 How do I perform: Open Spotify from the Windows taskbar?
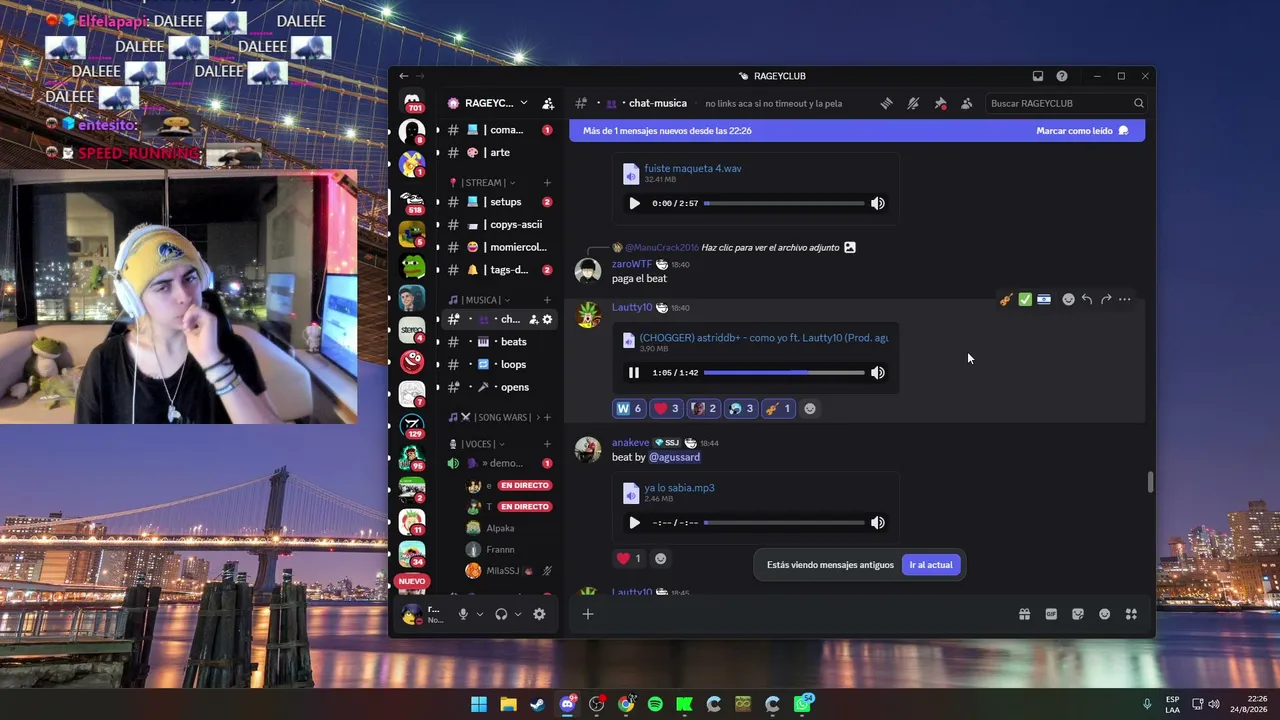655,704
